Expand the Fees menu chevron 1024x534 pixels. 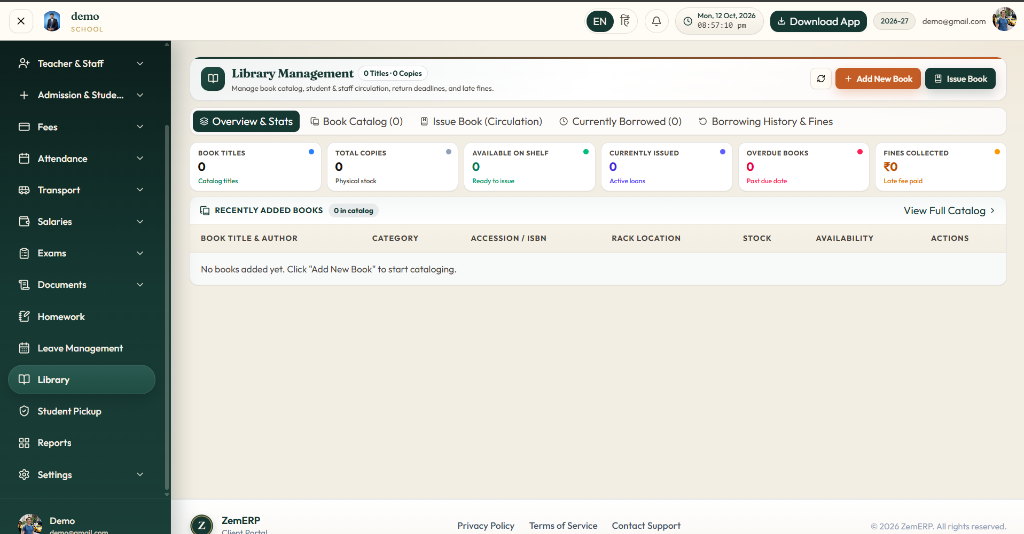140,127
